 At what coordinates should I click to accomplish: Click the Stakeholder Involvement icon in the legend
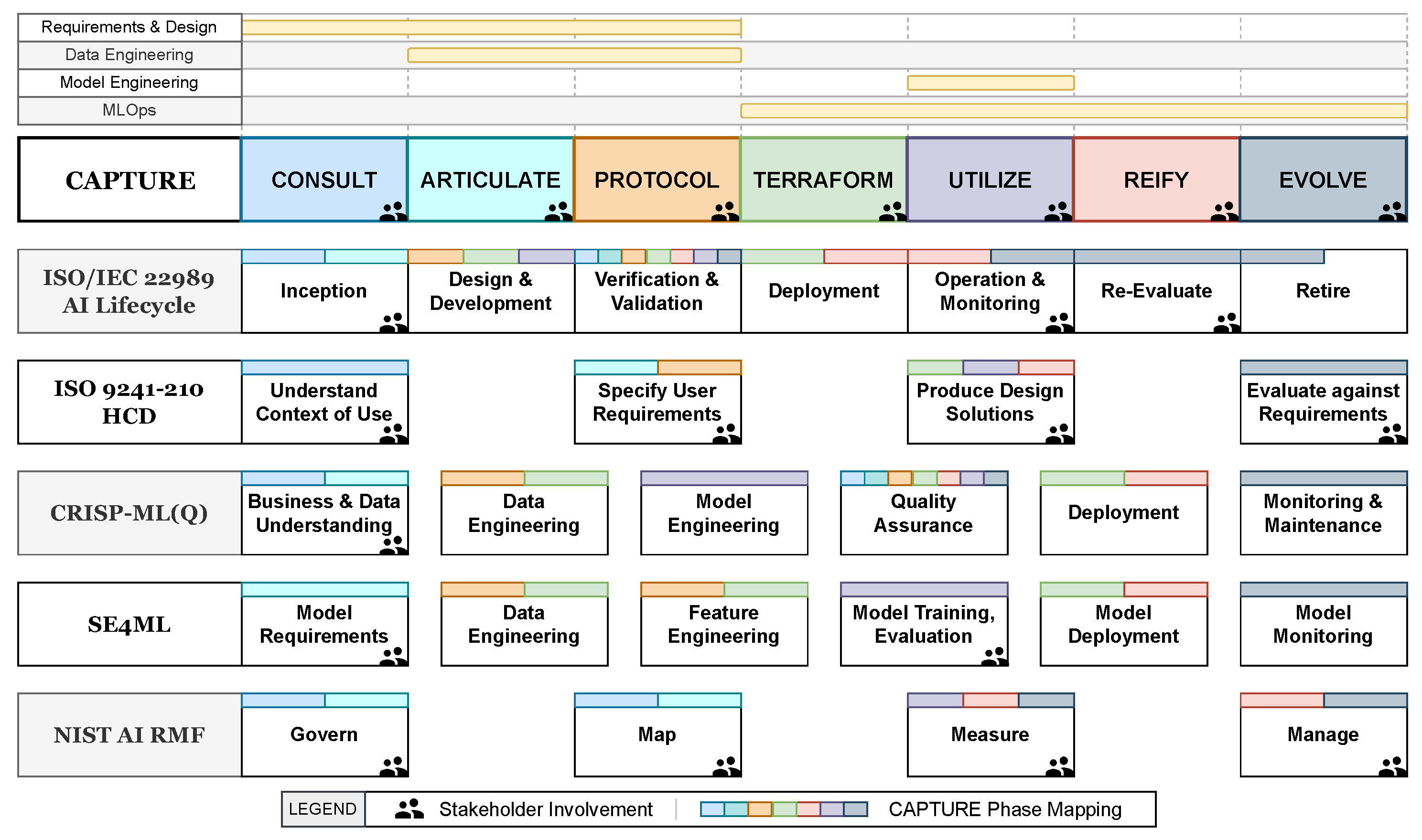(409, 809)
